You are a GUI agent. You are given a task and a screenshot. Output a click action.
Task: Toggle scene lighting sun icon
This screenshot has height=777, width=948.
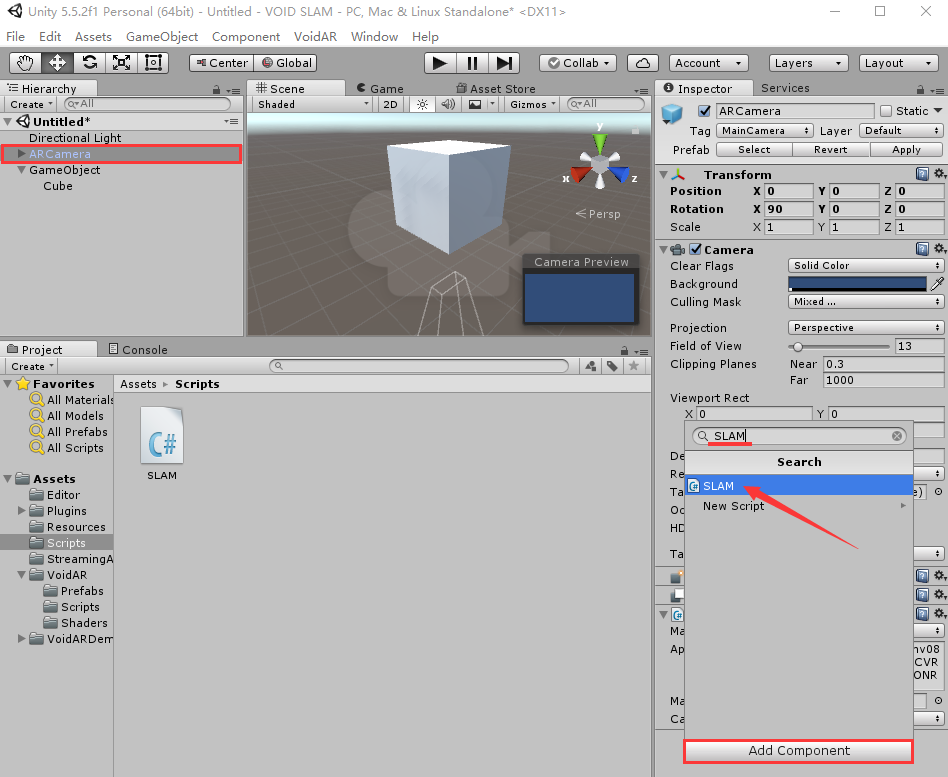[x=422, y=105]
